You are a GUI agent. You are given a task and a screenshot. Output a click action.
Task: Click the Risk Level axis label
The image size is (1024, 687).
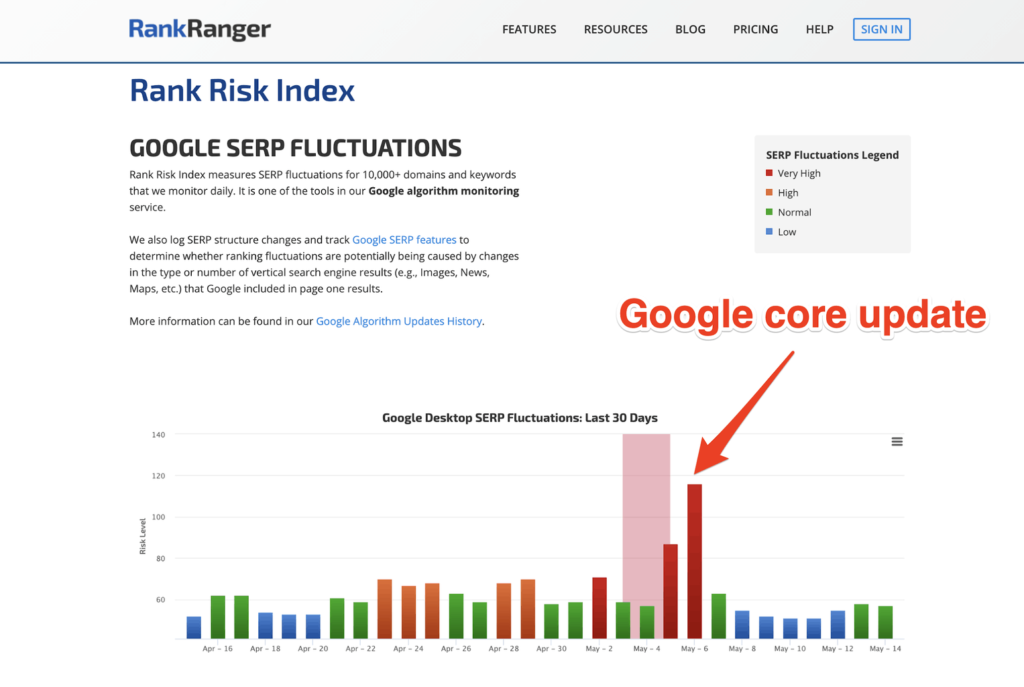point(142,536)
